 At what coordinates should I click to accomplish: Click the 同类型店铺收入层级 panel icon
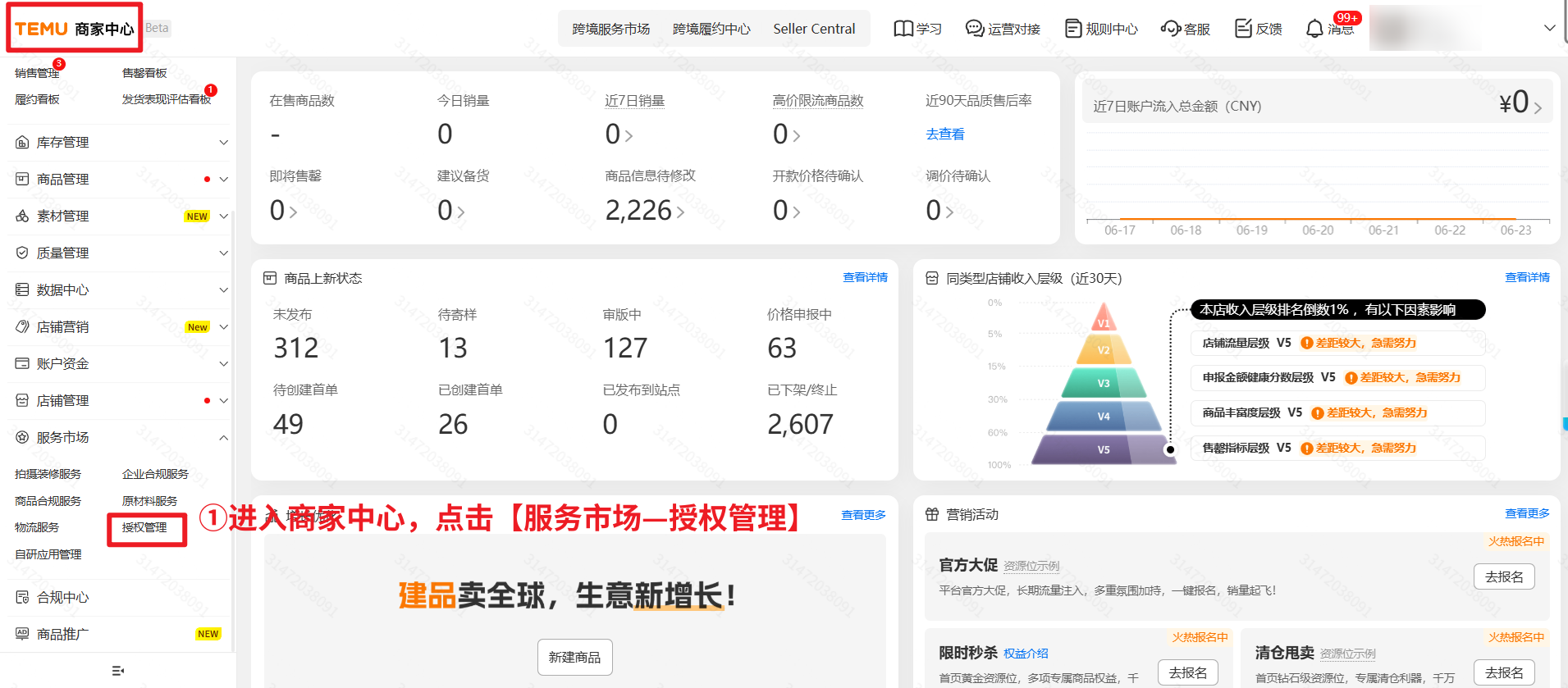932,278
